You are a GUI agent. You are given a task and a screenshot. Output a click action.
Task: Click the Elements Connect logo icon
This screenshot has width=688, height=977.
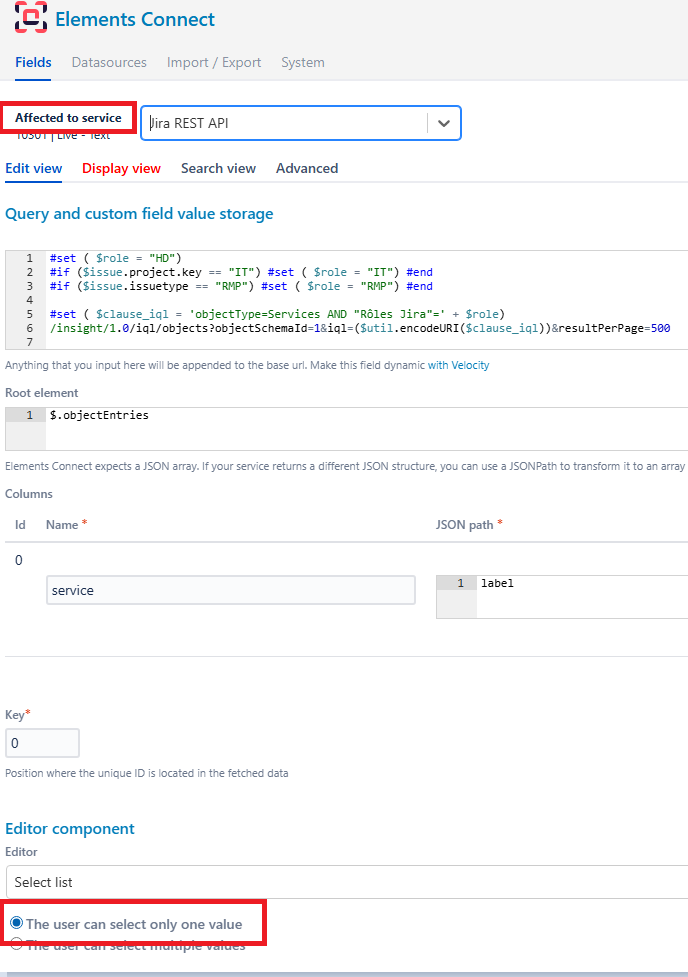[29, 19]
